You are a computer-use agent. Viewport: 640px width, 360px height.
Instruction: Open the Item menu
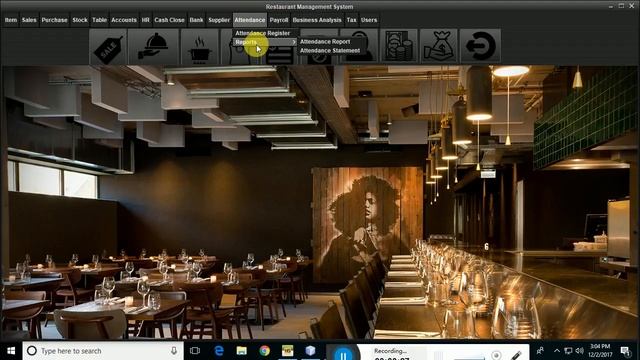click(11, 20)
